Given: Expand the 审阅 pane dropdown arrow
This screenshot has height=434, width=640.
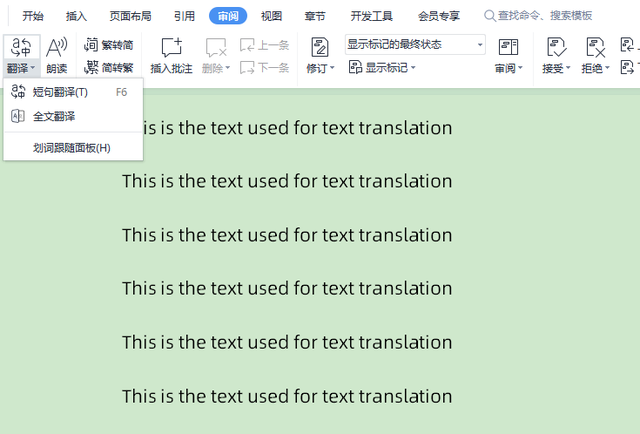Looking at the screenshot, I should (520, 68).
